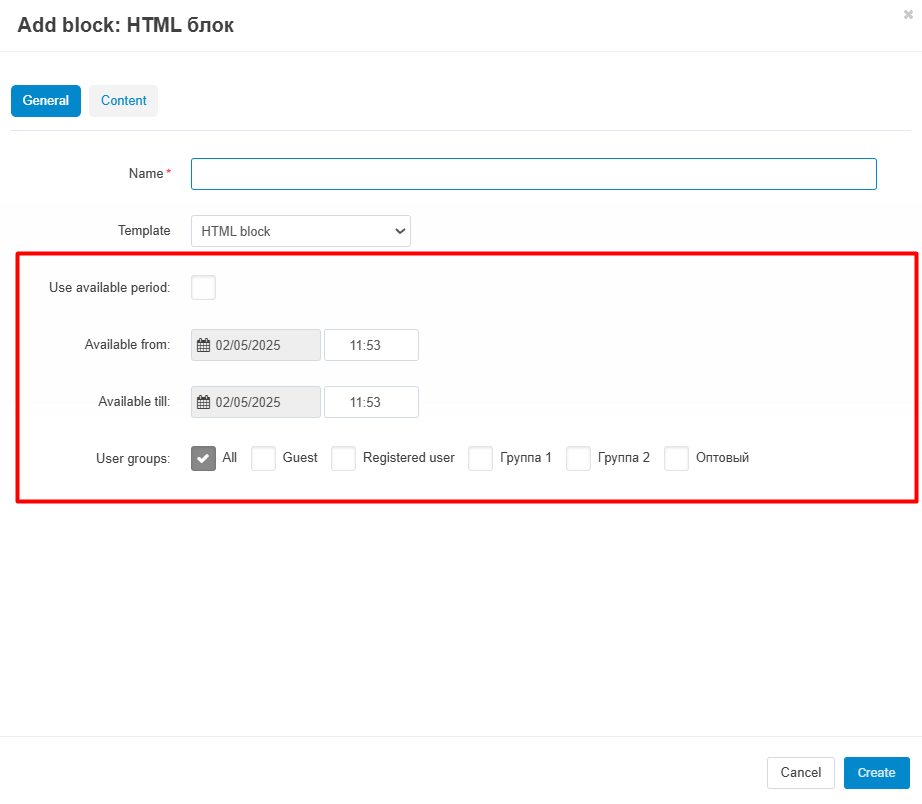Enable the Use available period checkbox
This screenshot has width=922, height=804.
[203, 288]
